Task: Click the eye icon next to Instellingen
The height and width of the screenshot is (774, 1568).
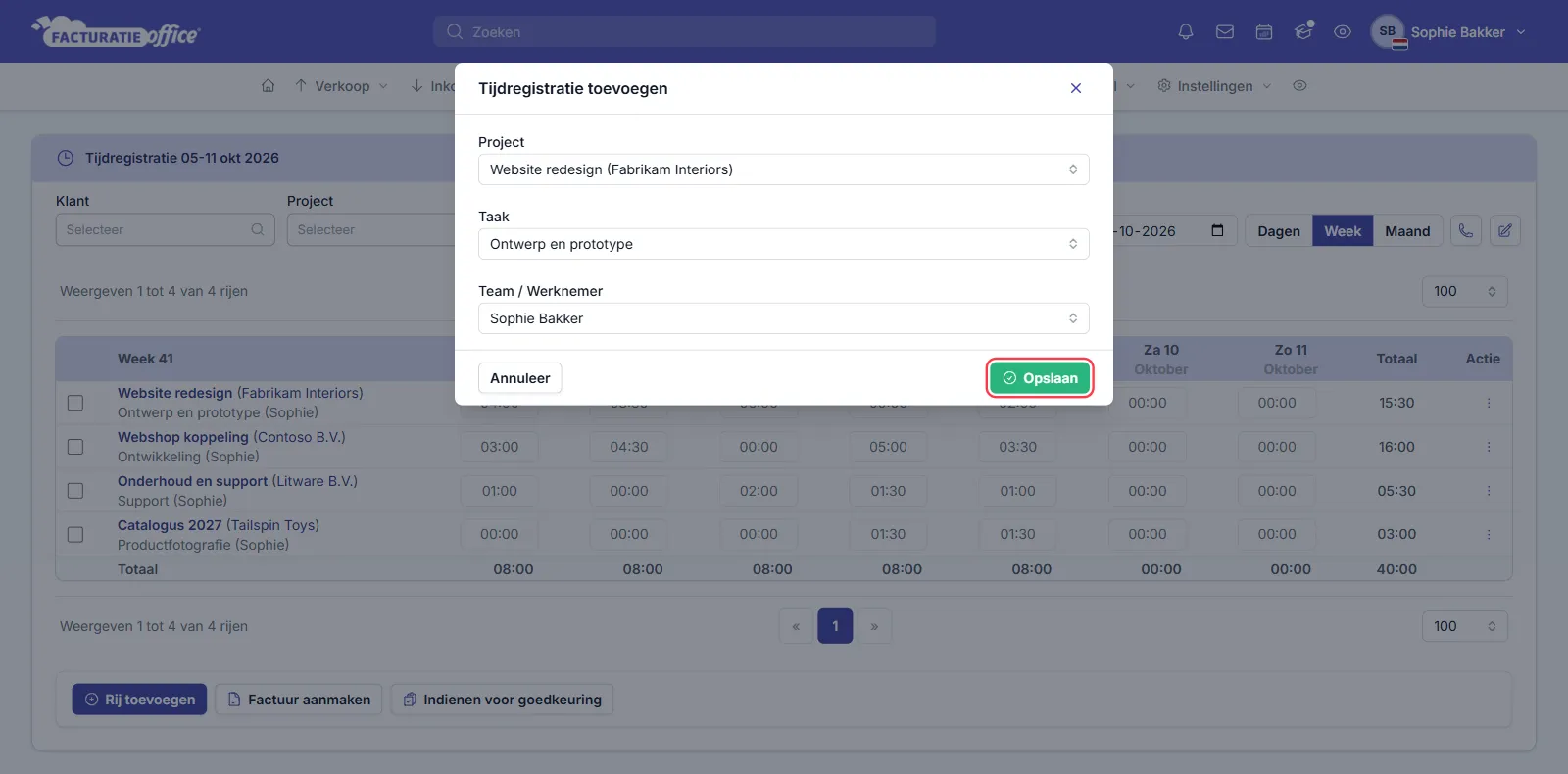Action: tap(1299, 86)
